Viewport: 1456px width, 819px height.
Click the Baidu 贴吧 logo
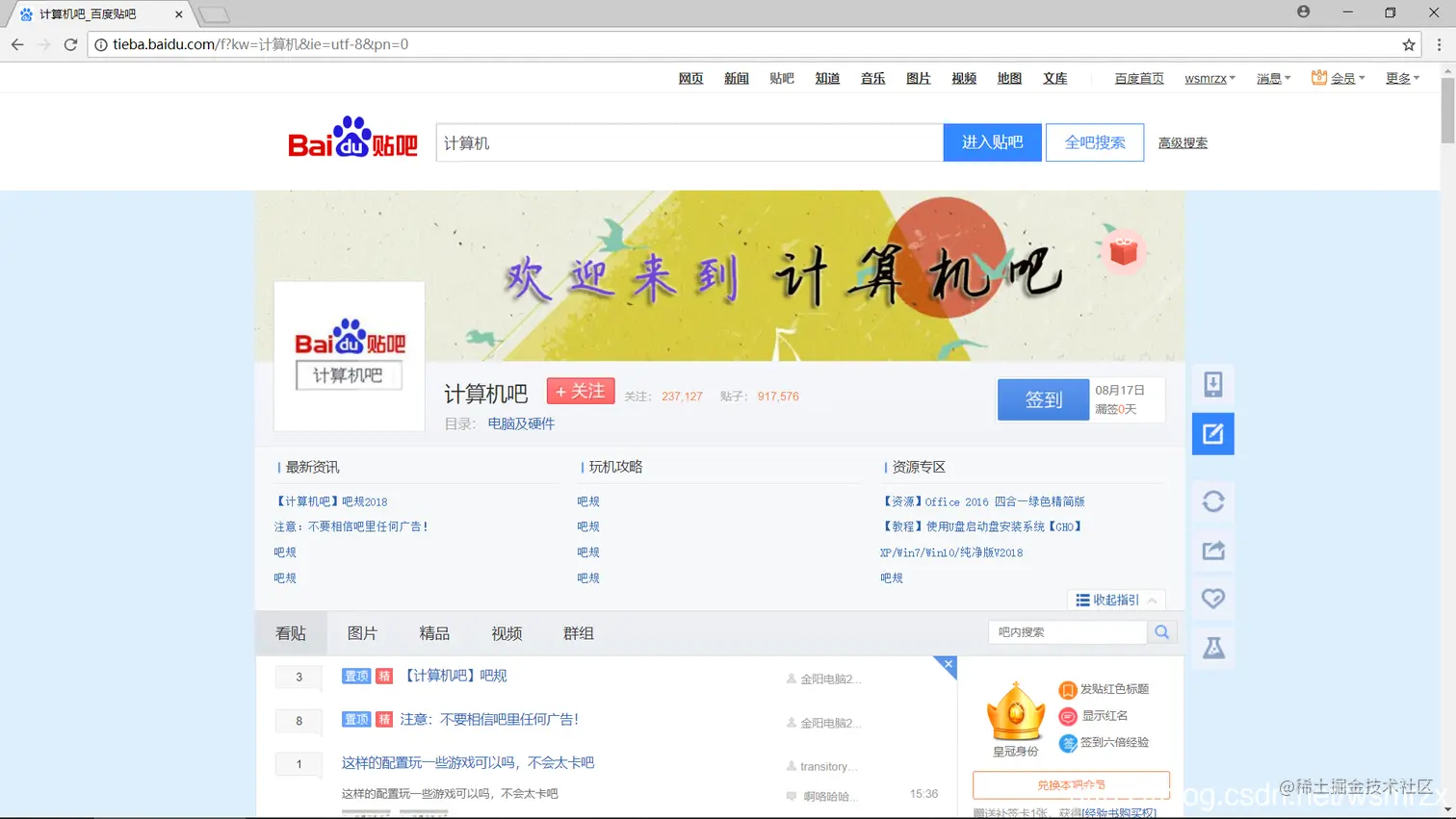coord(351,139)
